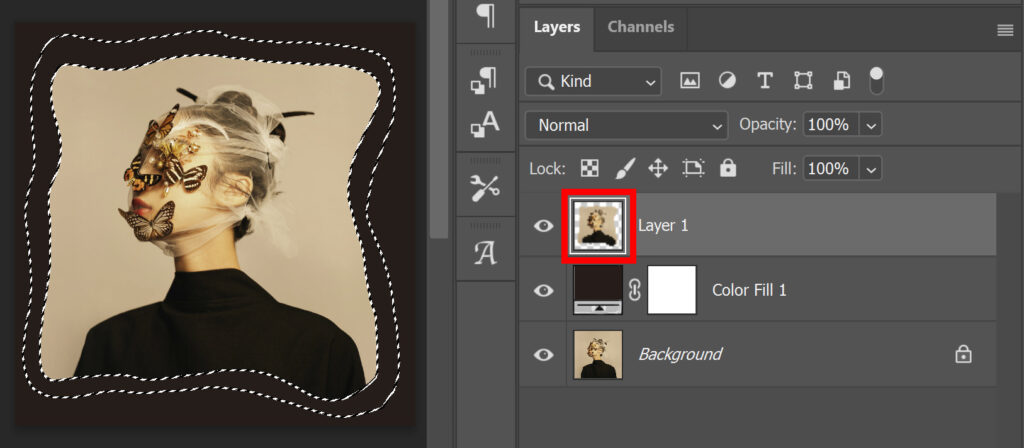
Task: Hide Layer 1 using eye icon
Action: 543,226
